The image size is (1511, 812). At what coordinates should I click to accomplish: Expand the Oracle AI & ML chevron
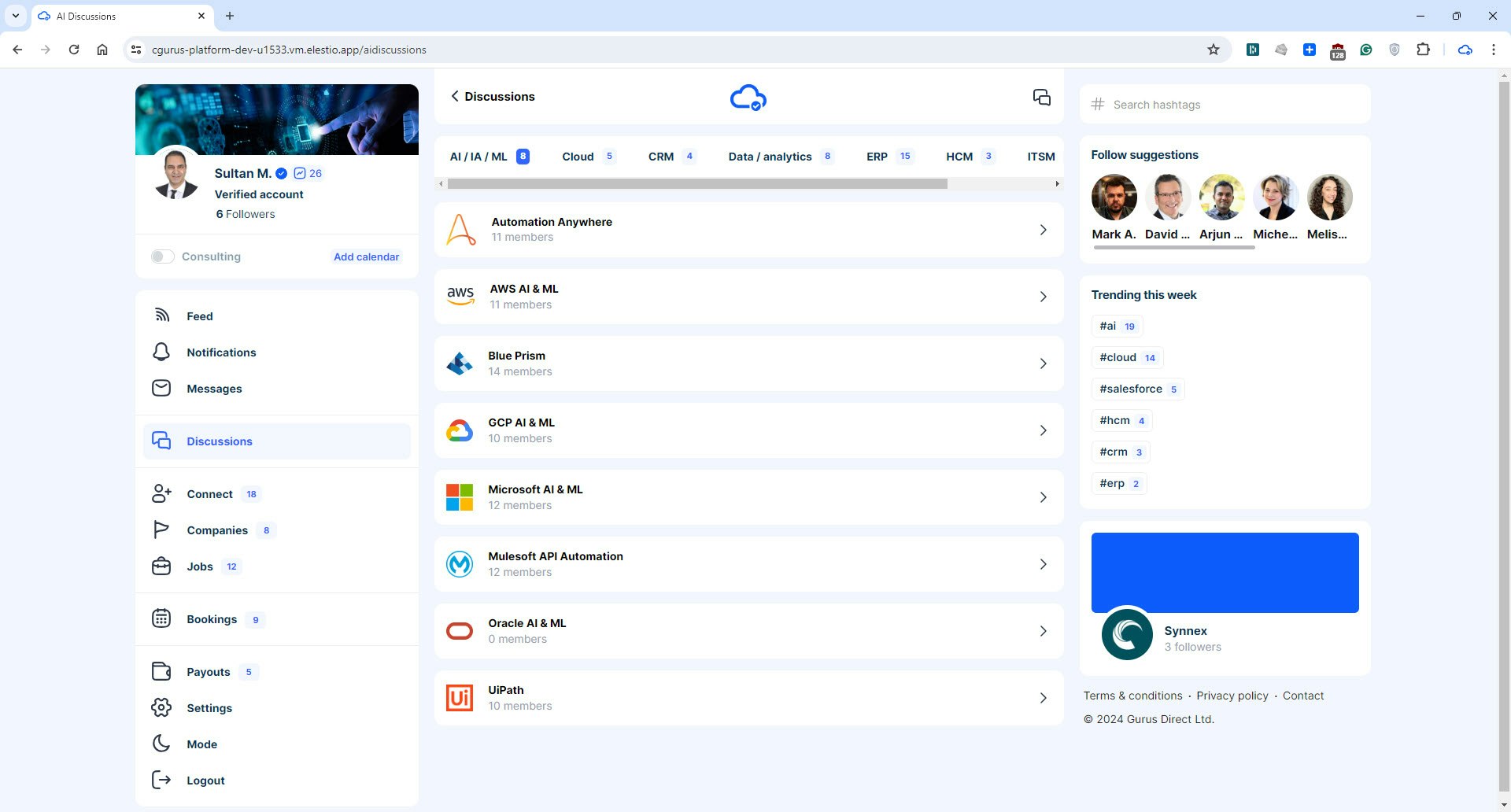(x=1044, y=631)
